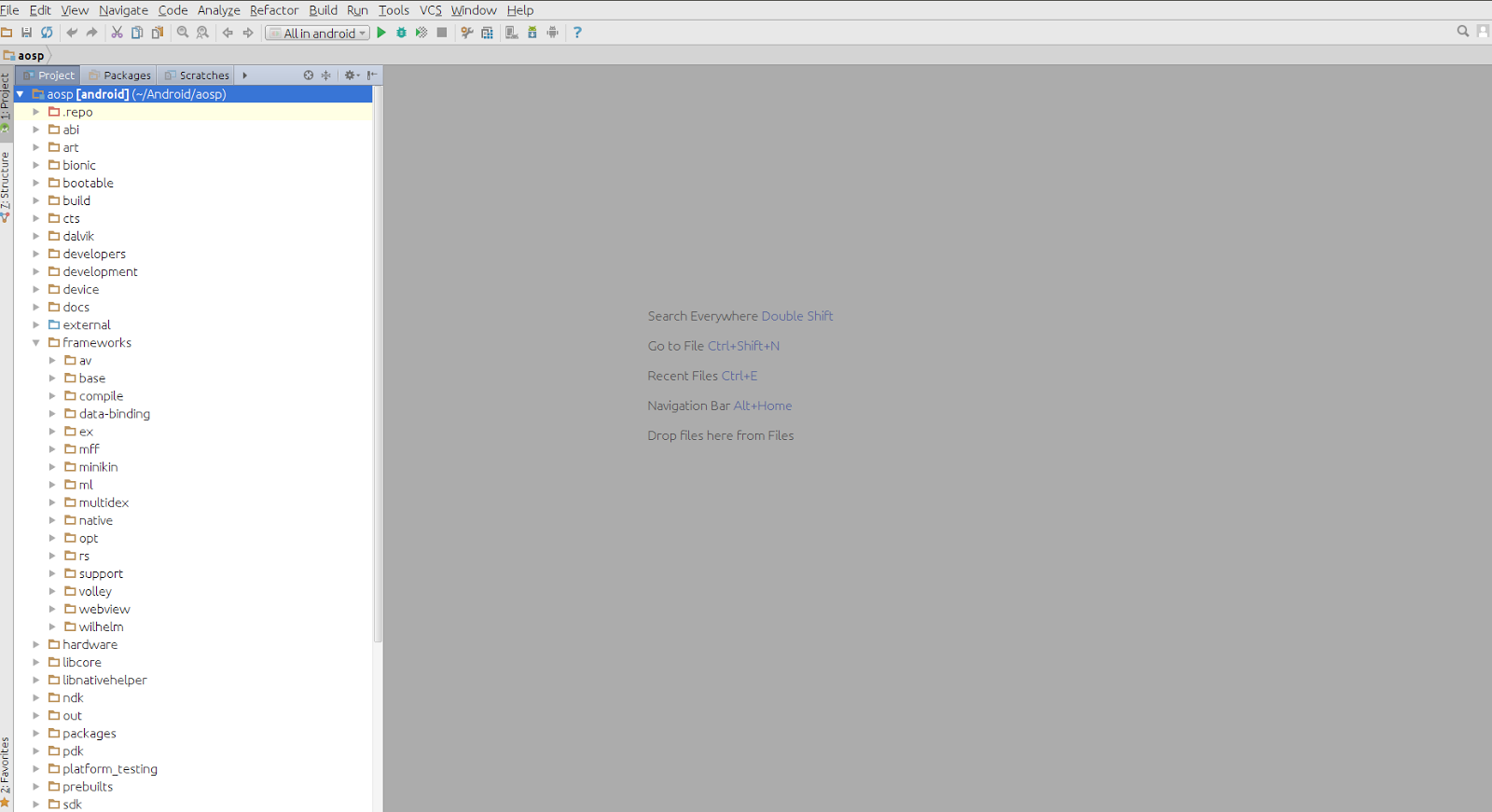Run with Coverage icon

tap(421, 33)
